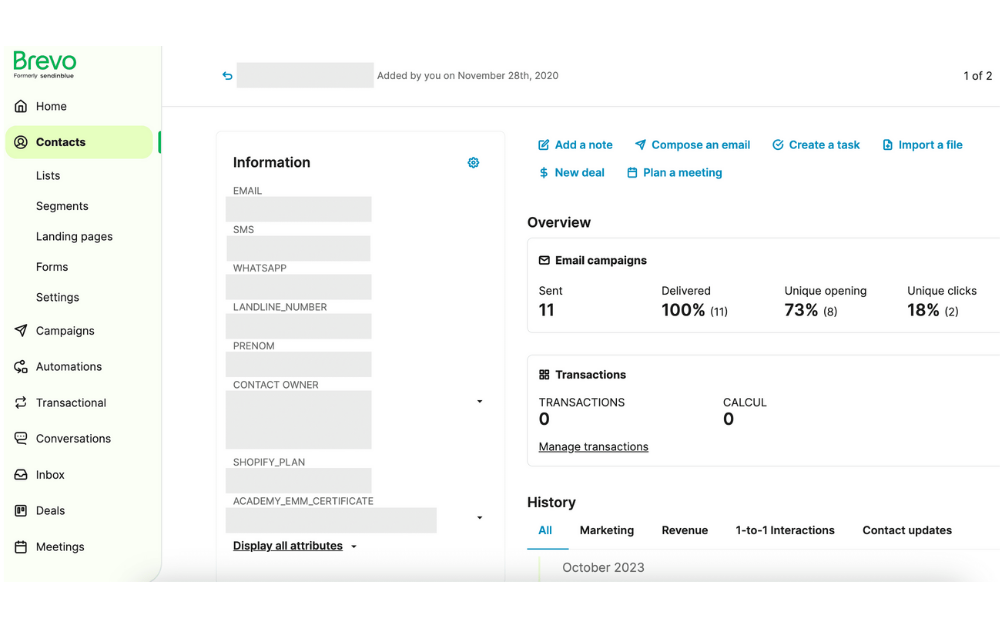The width and height of the screenshot is (1000, 628).
Task: Open Forms in sidebar
Action: pyautogui.click(x=52, y=267)
